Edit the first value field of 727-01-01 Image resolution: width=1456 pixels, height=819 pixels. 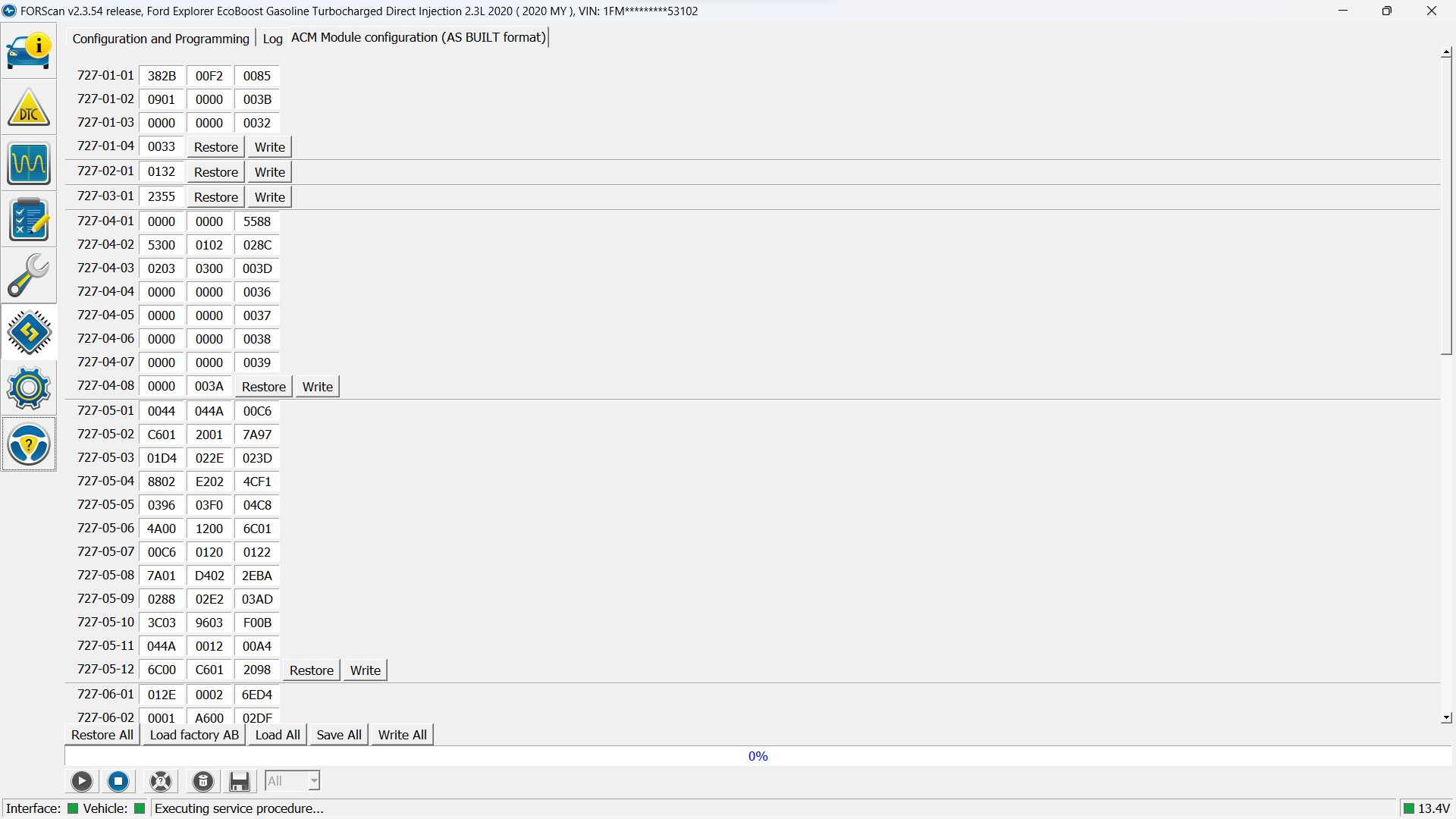pos(162,76)
